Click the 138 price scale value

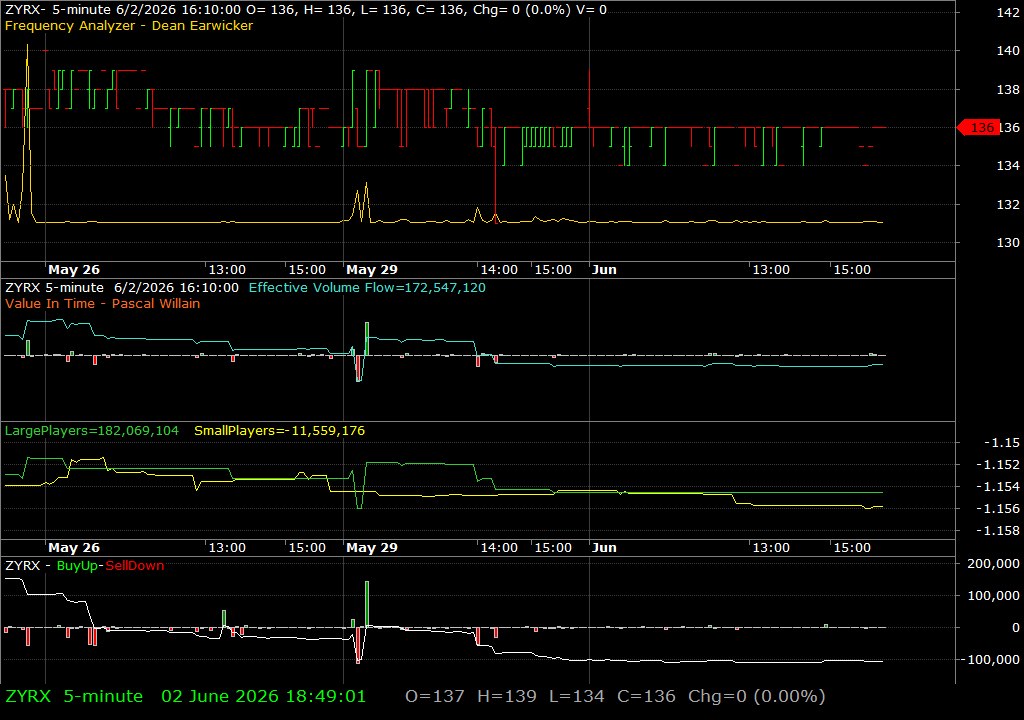click(x=1008, y=90)
